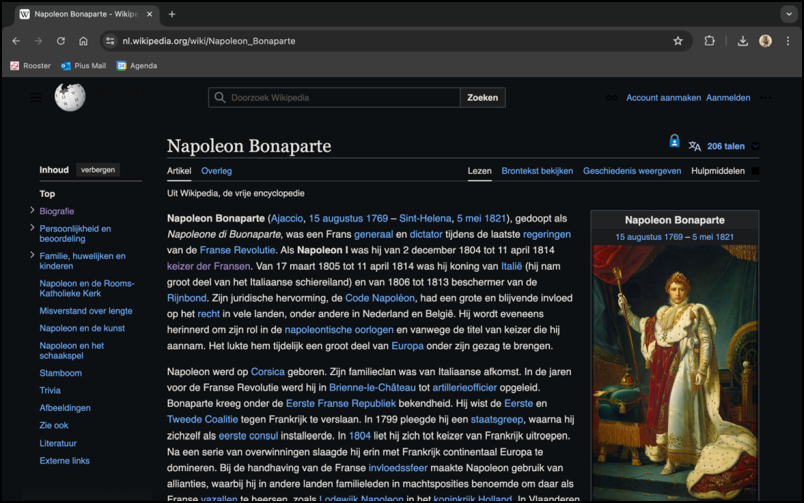This screenshot has width=804, height=503.
Task: Open the Chrome three-dot menu
Action: point(788,41)
